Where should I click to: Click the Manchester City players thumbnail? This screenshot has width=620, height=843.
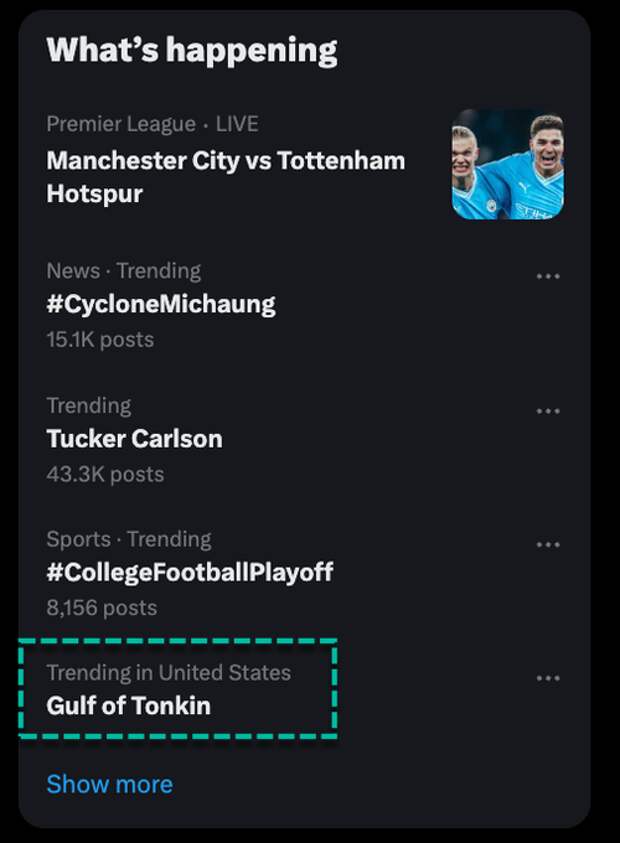[508, 165]
